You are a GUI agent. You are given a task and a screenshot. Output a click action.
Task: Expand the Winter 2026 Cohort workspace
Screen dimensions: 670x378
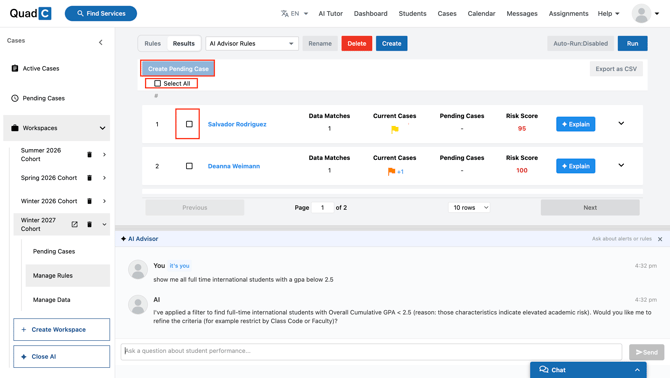[x=104, y=201]
